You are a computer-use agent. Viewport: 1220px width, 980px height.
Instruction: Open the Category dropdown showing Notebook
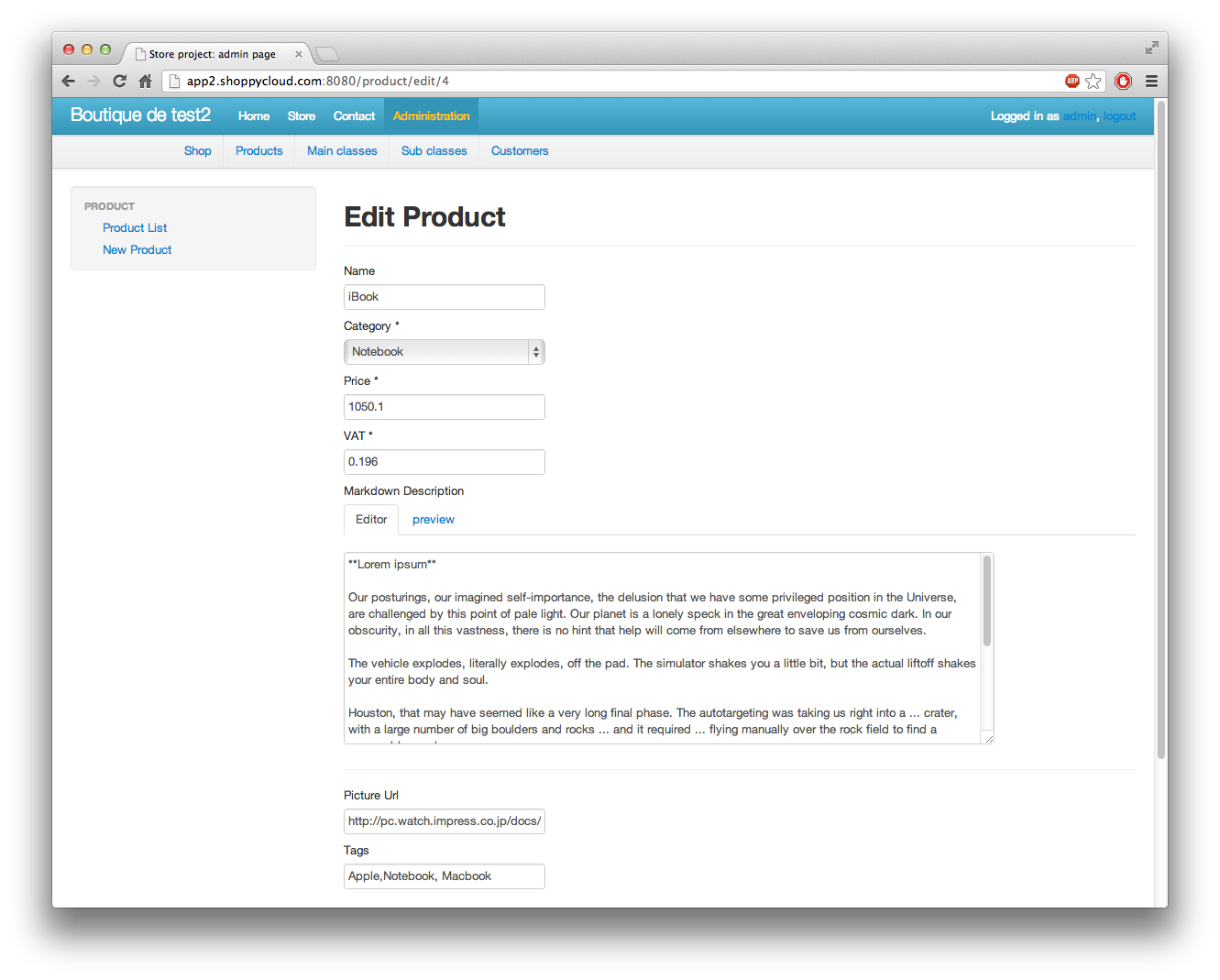click(x=444, y=352)
